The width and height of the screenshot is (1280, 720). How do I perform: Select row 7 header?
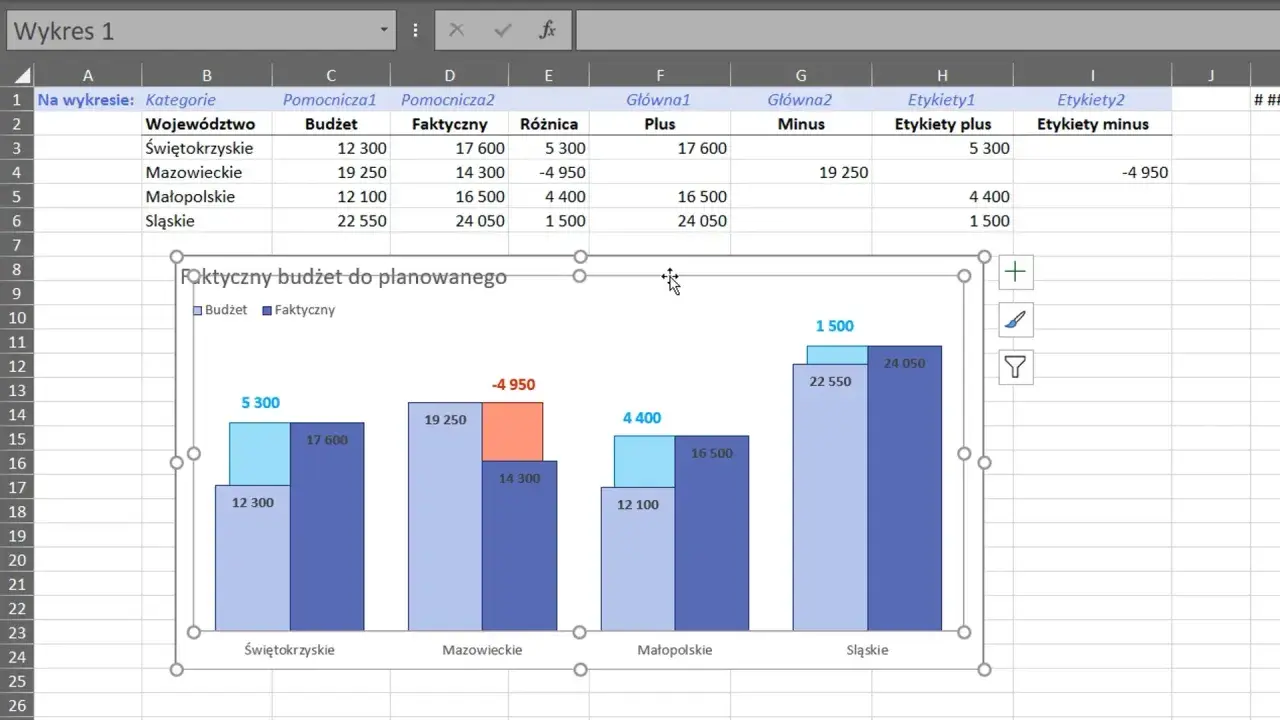coord(17,245)
